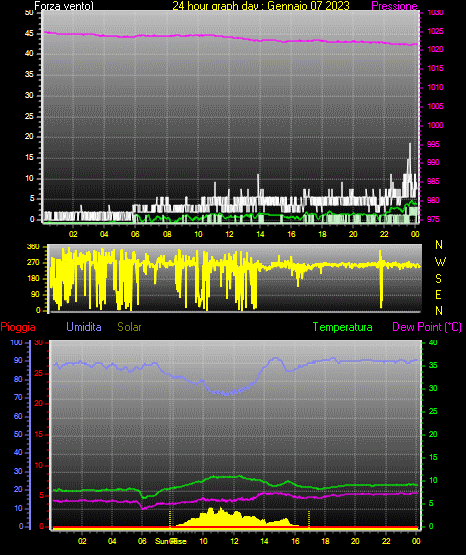Viewport: 466px width, 555px height.
Task: Click the S compass label of wind direction
Action: pyautogui.click(x=438, y=279)
